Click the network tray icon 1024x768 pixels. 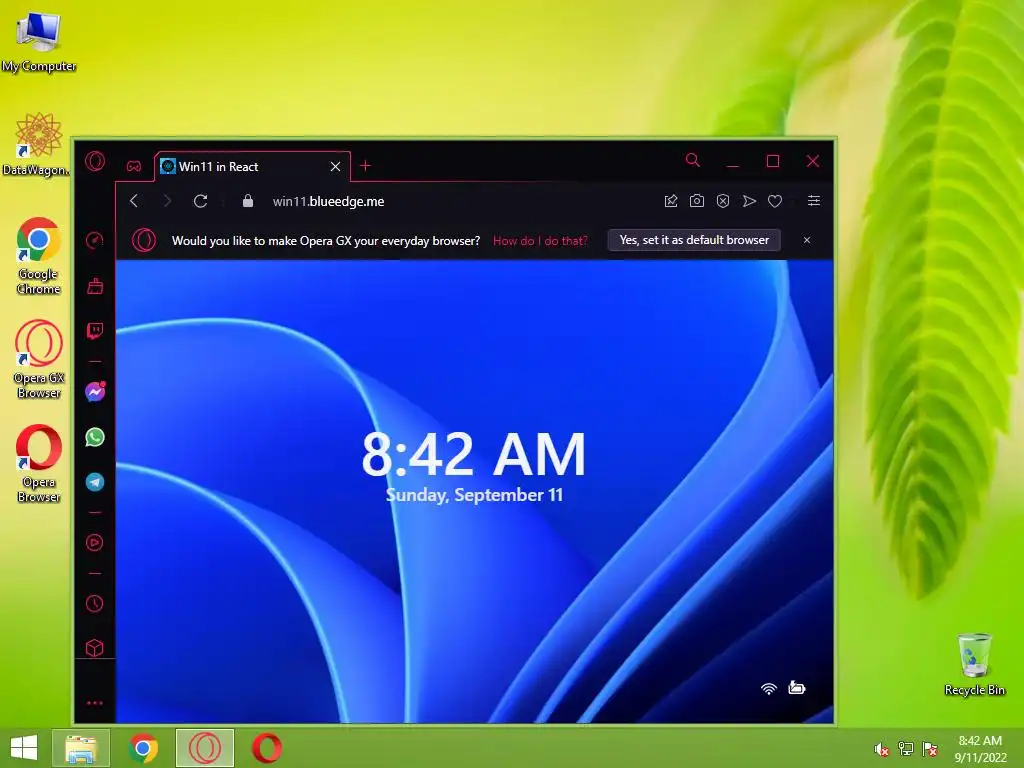906,748
